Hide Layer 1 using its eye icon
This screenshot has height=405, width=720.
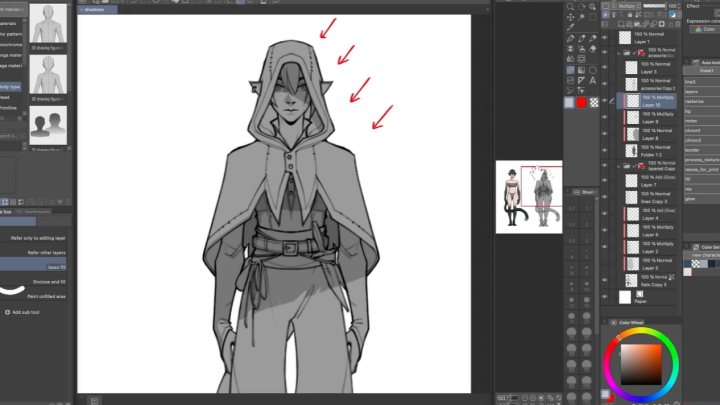[x=604, y=37]
